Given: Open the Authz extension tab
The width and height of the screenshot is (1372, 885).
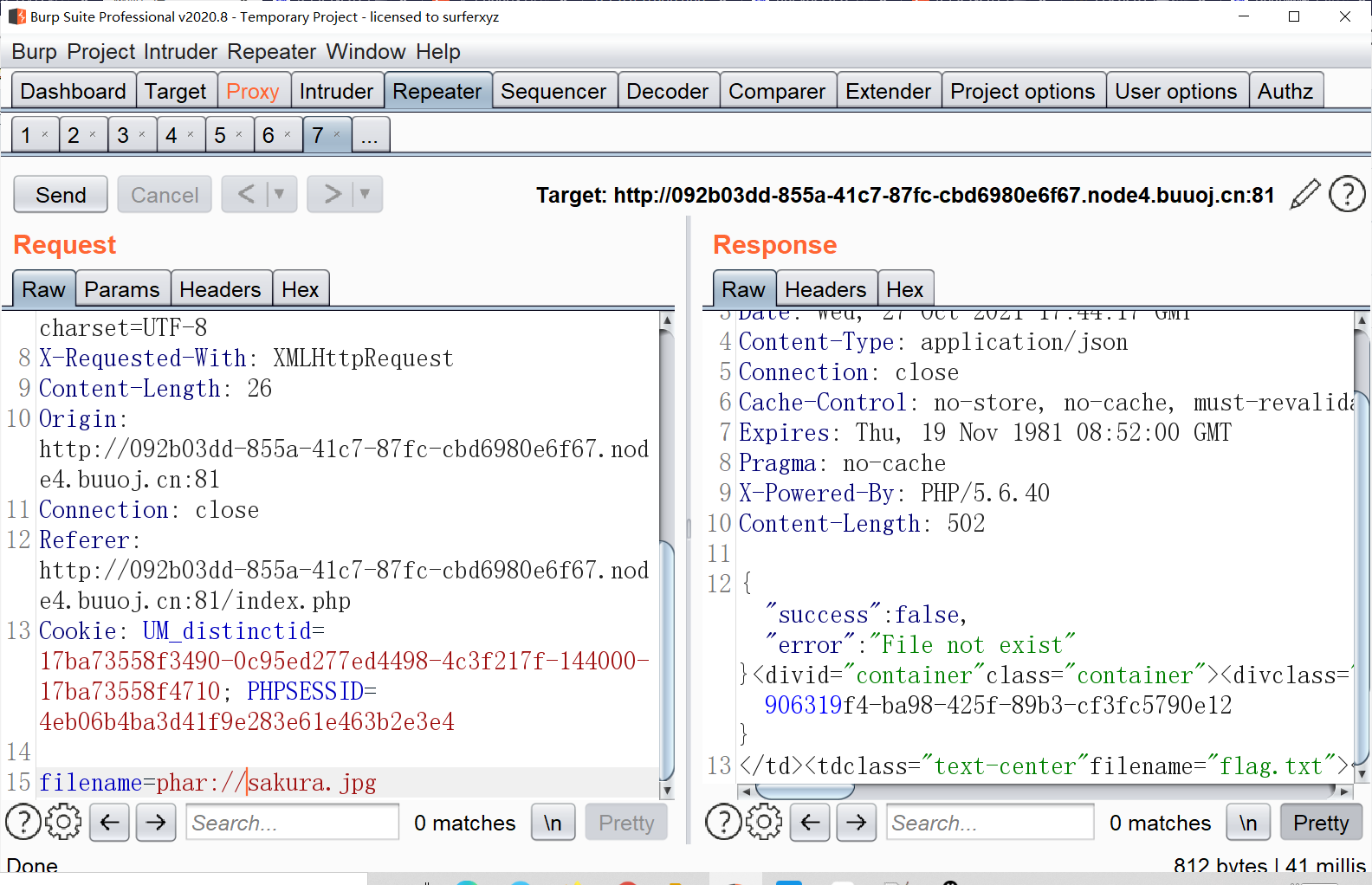Looking at the screenshot, I should tap(1285, 91).
